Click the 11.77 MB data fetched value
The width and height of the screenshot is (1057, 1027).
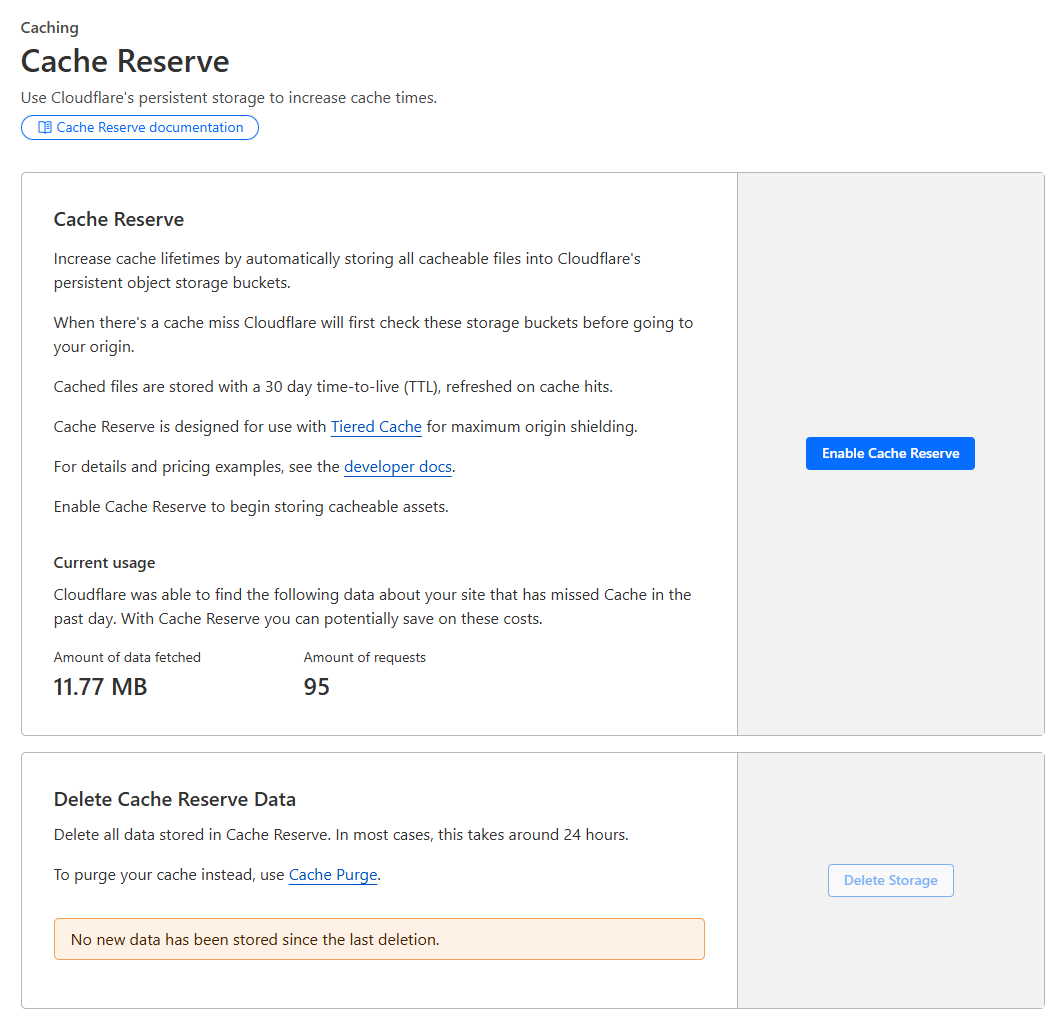(x=100, y=687)
